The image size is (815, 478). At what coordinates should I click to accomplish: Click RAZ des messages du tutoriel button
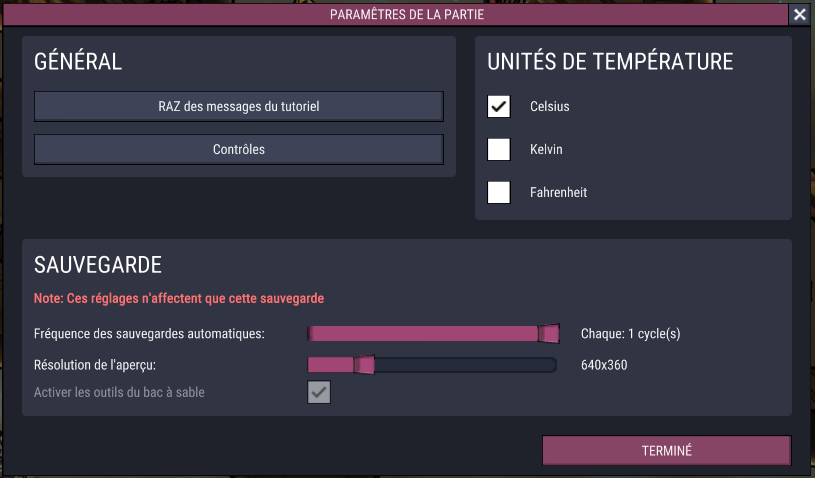tap(239, 106)
